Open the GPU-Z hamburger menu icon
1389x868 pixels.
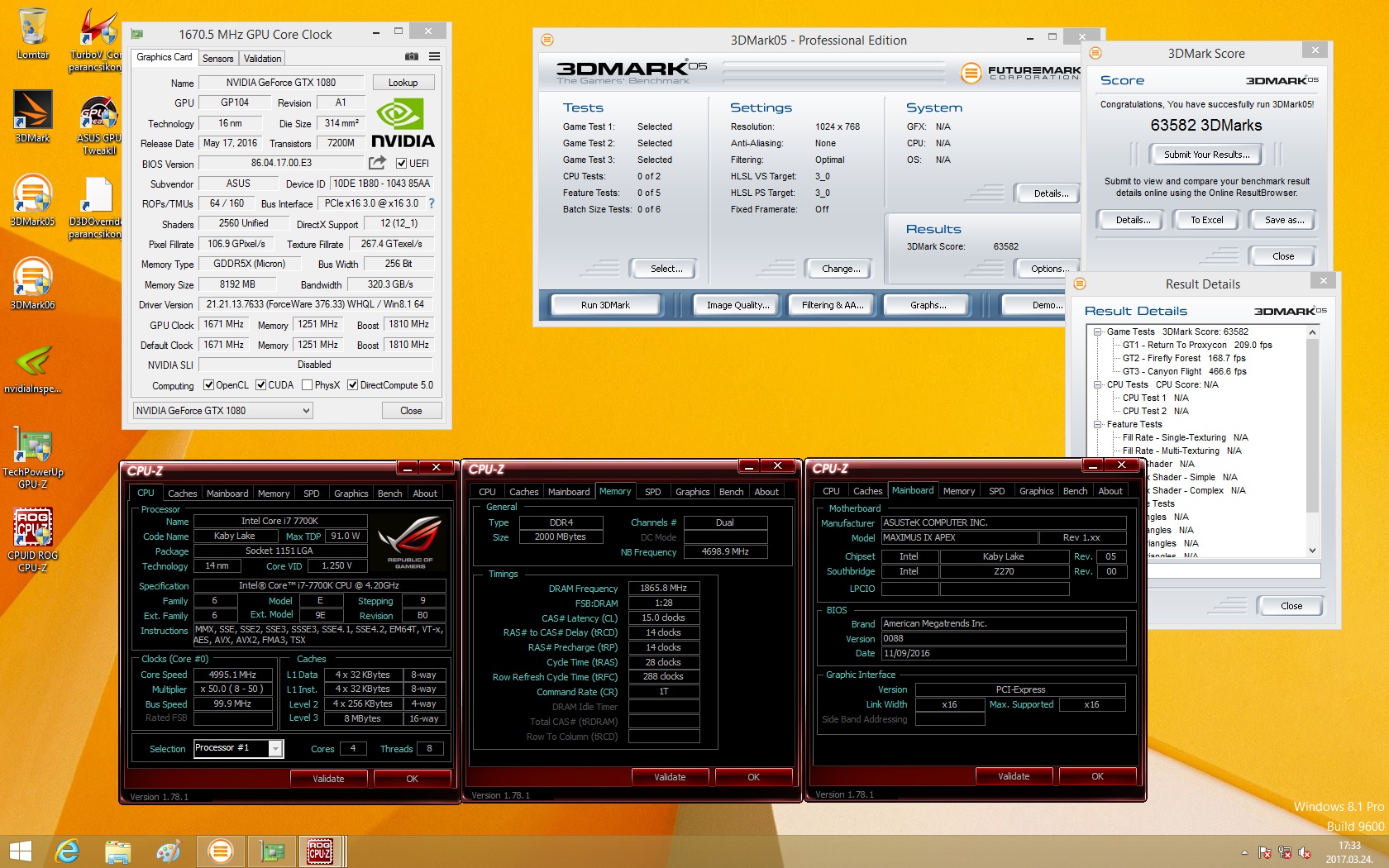(434, 56)
